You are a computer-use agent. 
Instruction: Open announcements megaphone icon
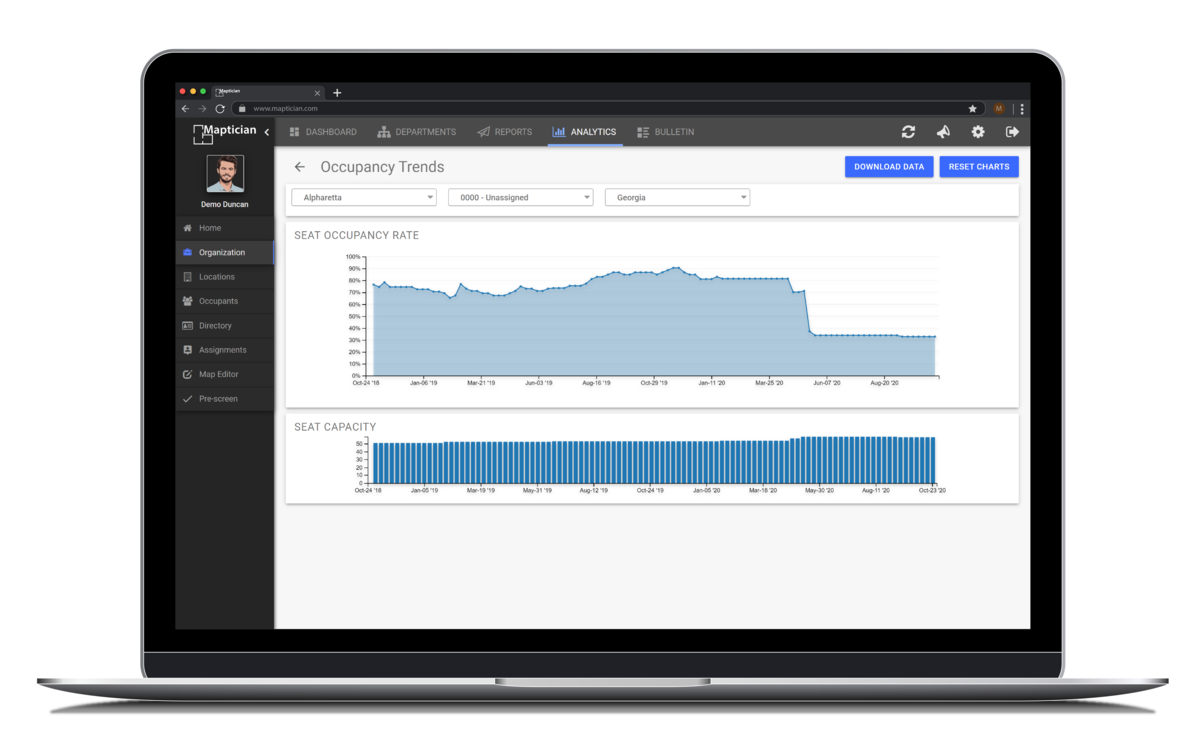click(943, 132)
